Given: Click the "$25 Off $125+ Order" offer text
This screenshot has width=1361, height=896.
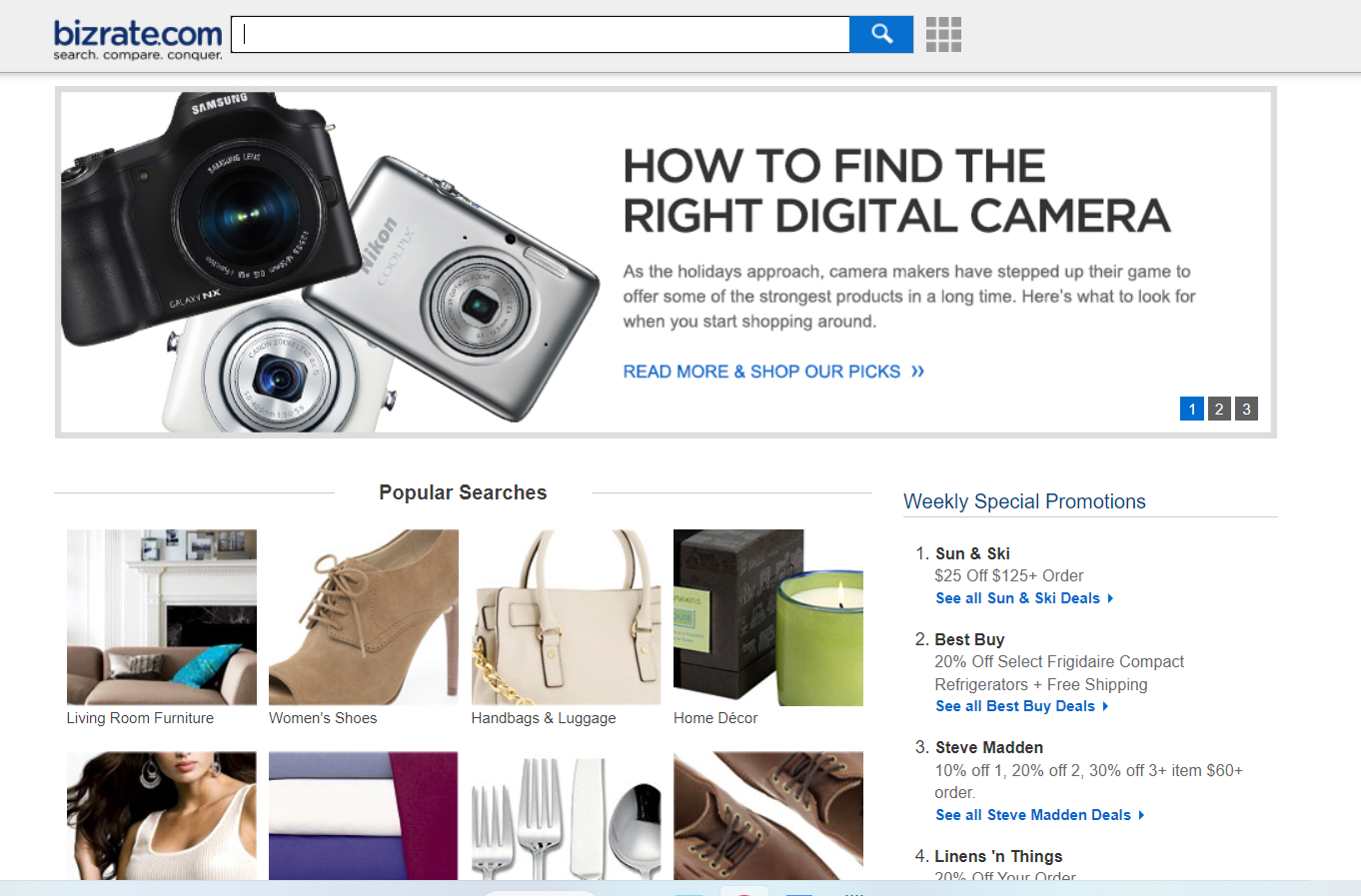Looking at the screenshot, I should 1009,575.
